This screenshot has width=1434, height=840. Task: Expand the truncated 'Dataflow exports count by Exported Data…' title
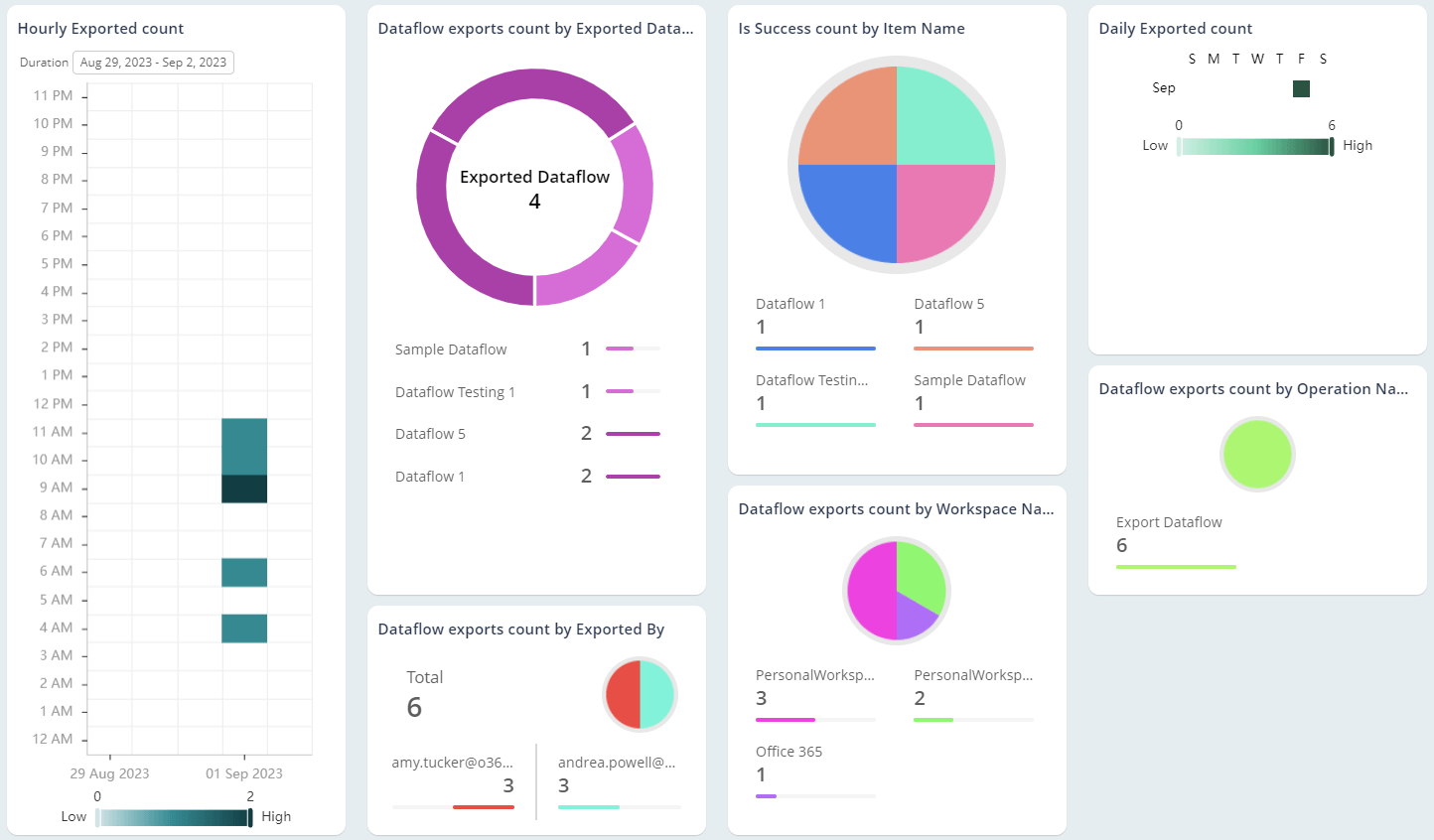[x=534, y=28]
